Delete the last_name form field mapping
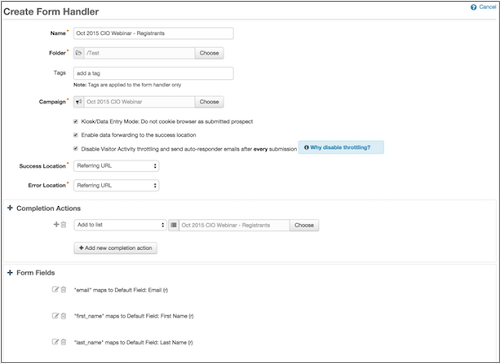This screenshot has width=500, height=364. [x=63, y=342]
